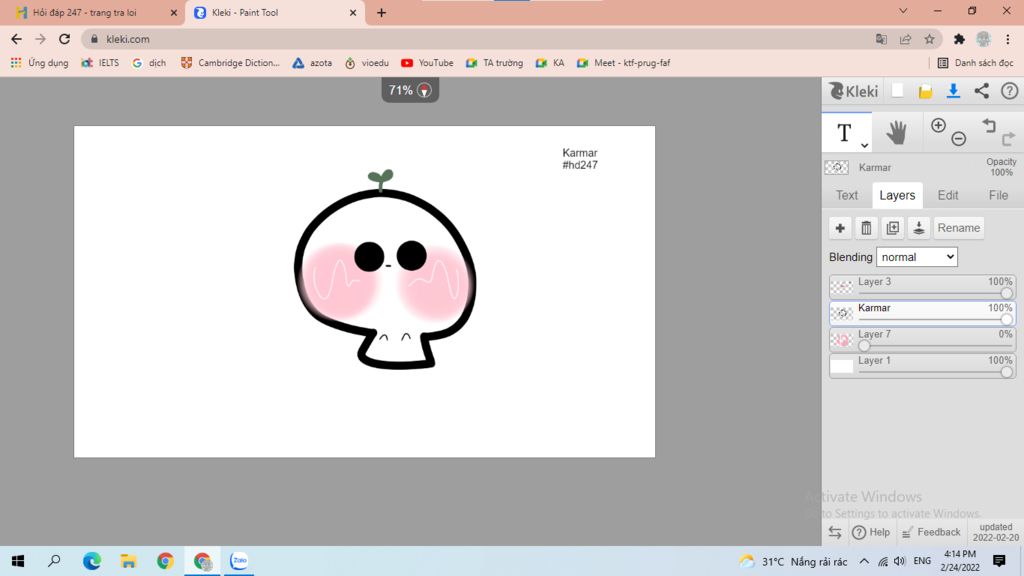This screenshot has width=1024, height=576.
Task: Click Layer 1 opacity slider handle
Action: coord(1006,372)
